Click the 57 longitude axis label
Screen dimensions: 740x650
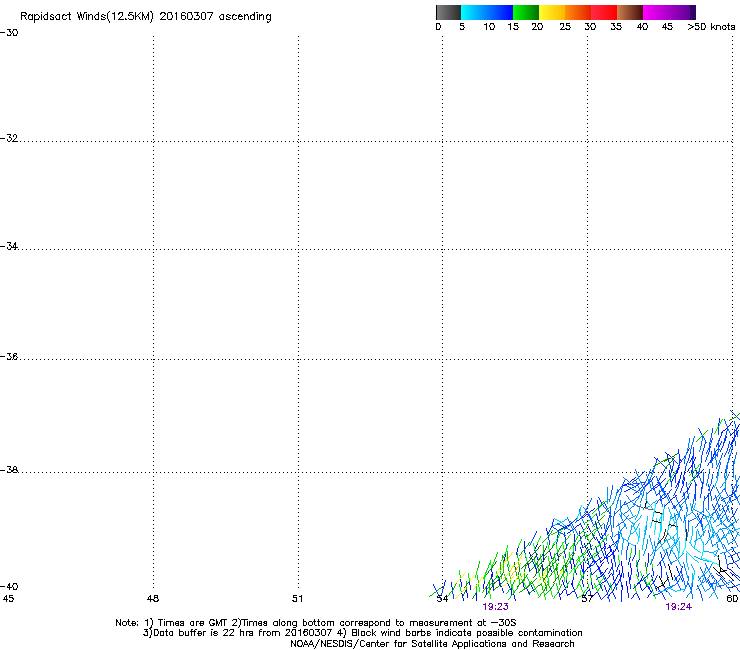tap(587, 599)
